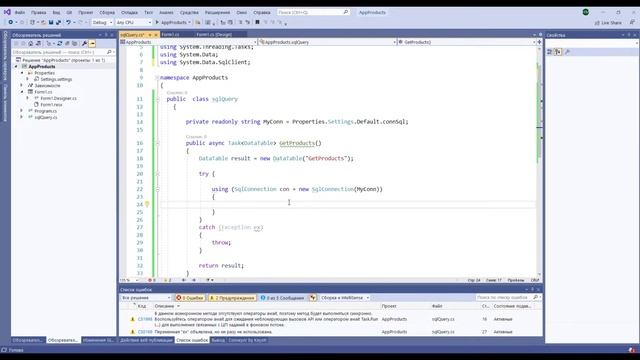Screen dimensions: 640x360
Task: Open the Build + IntelliSense dropdown
Action: 344,298
